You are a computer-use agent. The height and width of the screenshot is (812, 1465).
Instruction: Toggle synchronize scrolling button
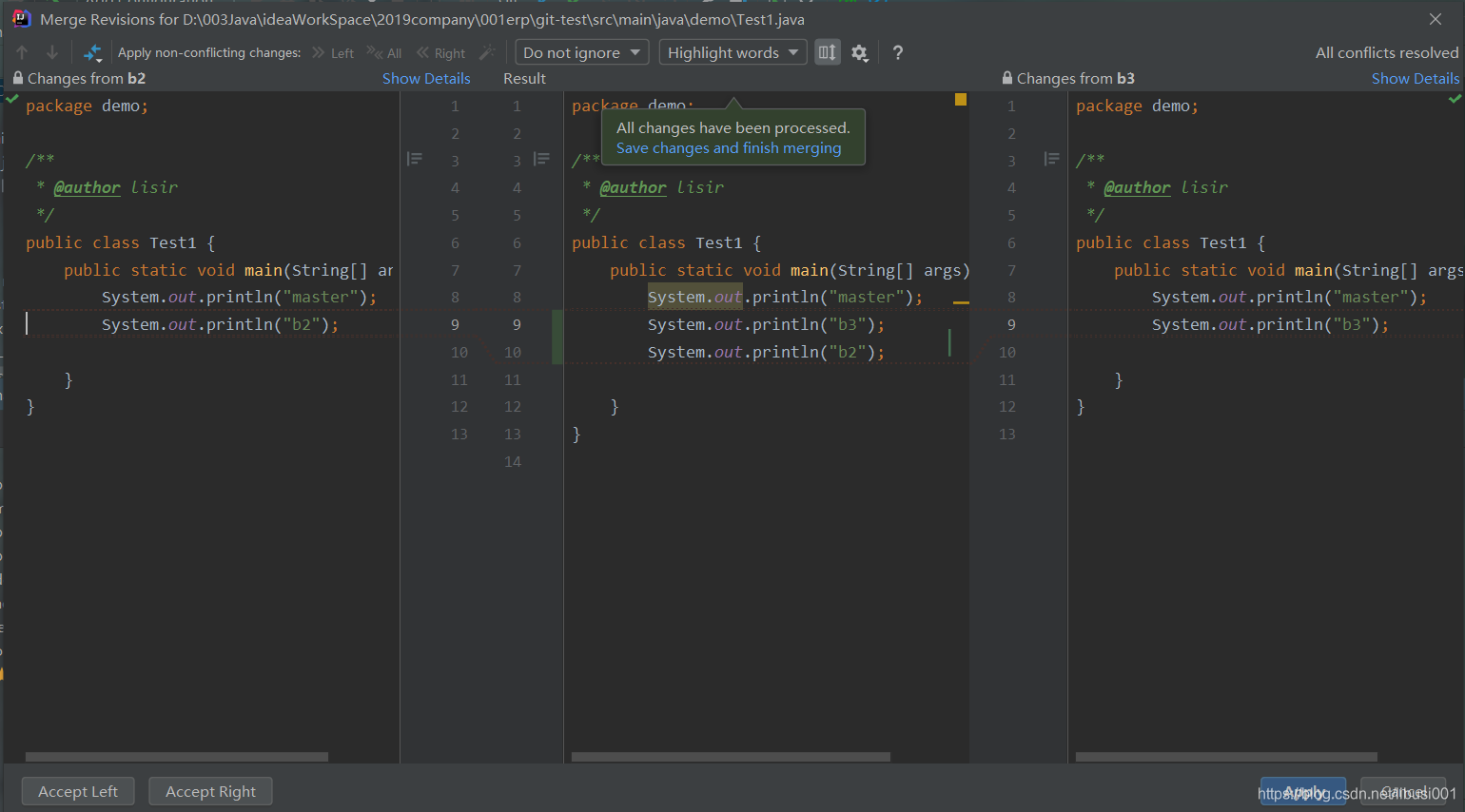click(828, 52)
